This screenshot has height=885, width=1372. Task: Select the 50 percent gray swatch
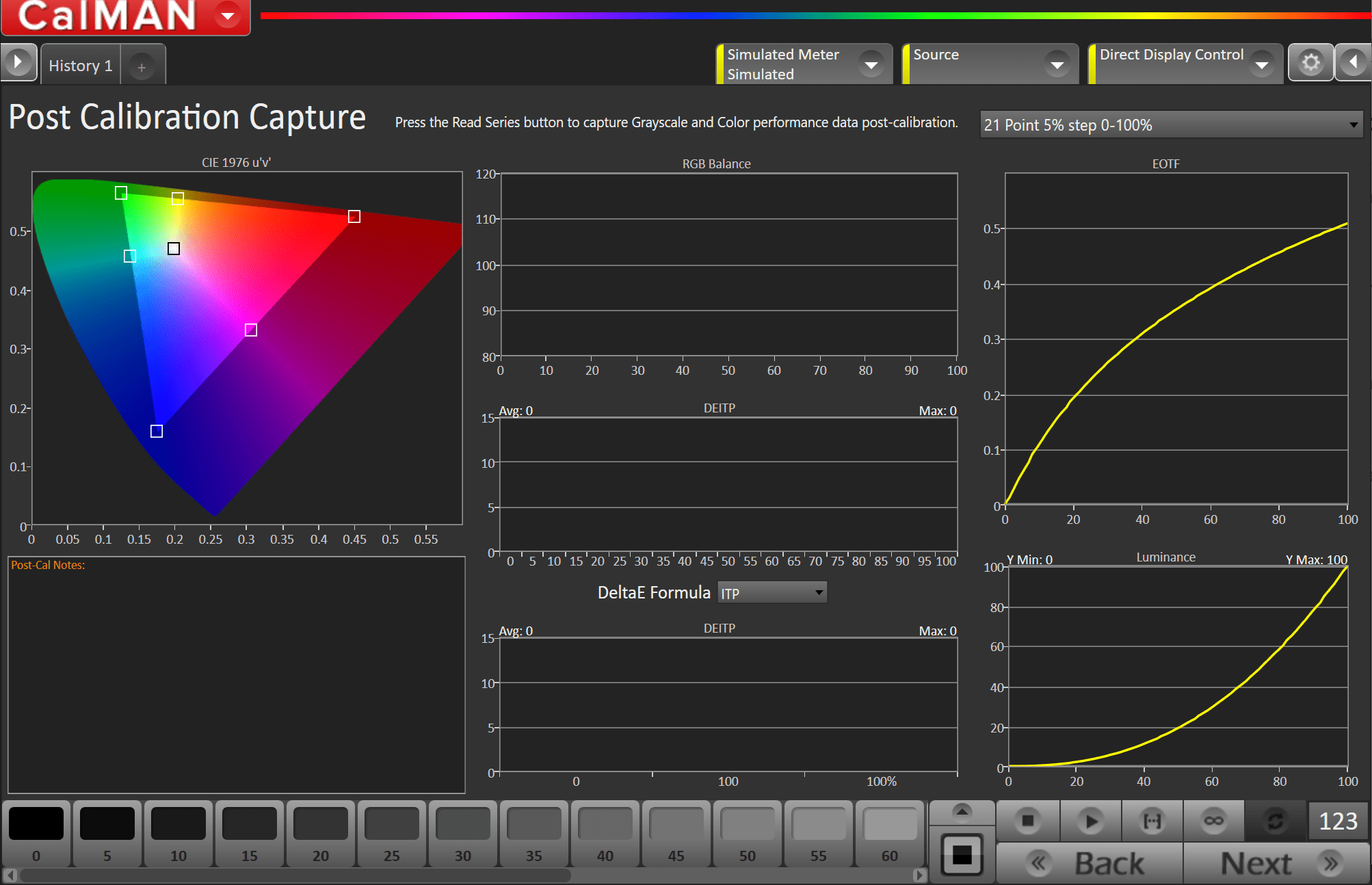(748, 833)
